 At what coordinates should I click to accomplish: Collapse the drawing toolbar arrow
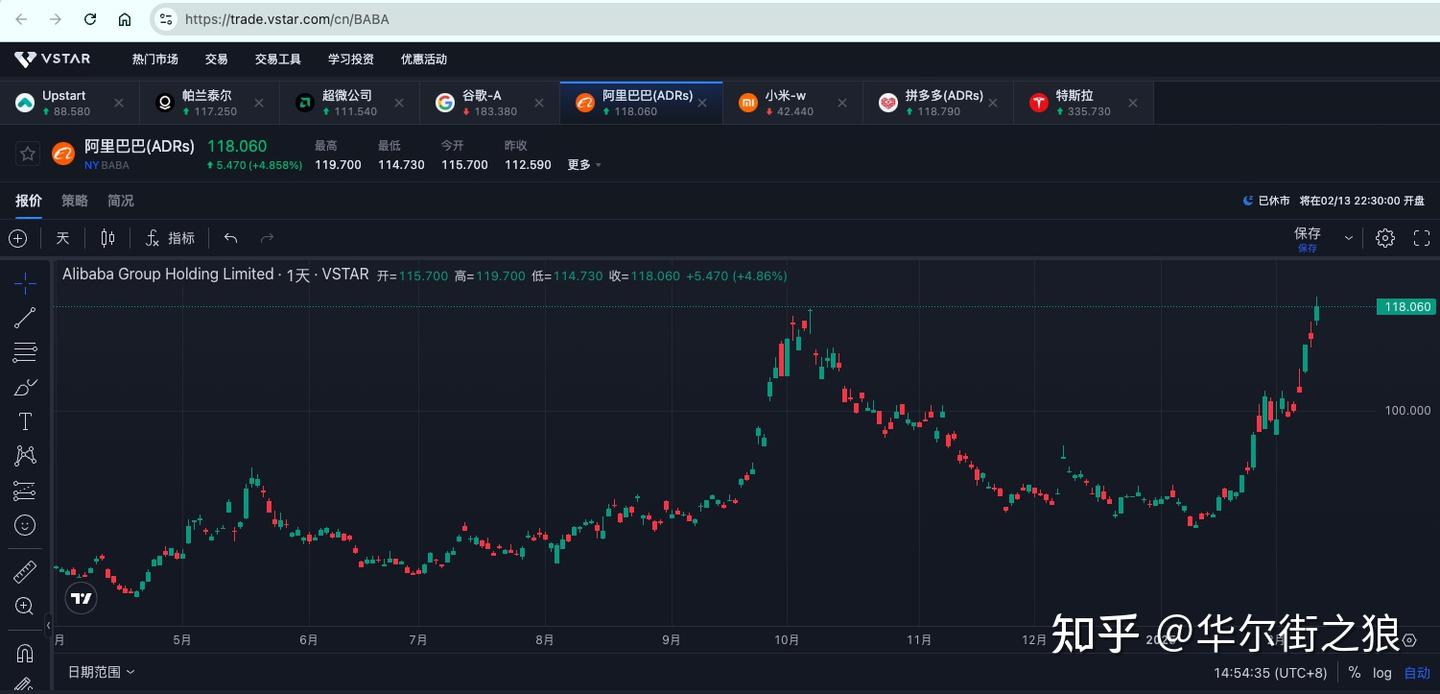pos(48,626)
